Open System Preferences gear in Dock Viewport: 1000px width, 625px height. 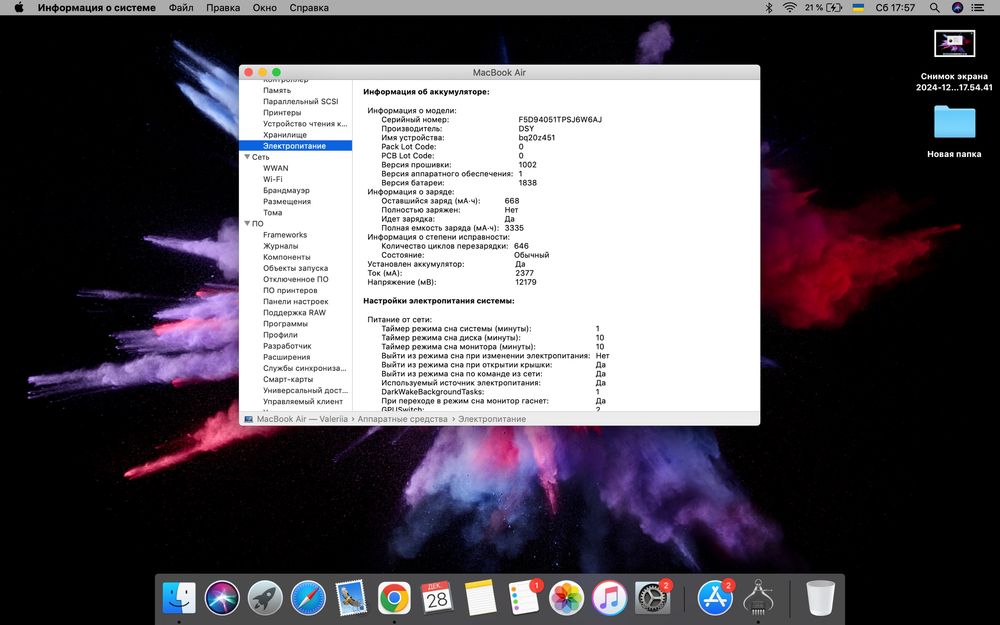point(652,598)
